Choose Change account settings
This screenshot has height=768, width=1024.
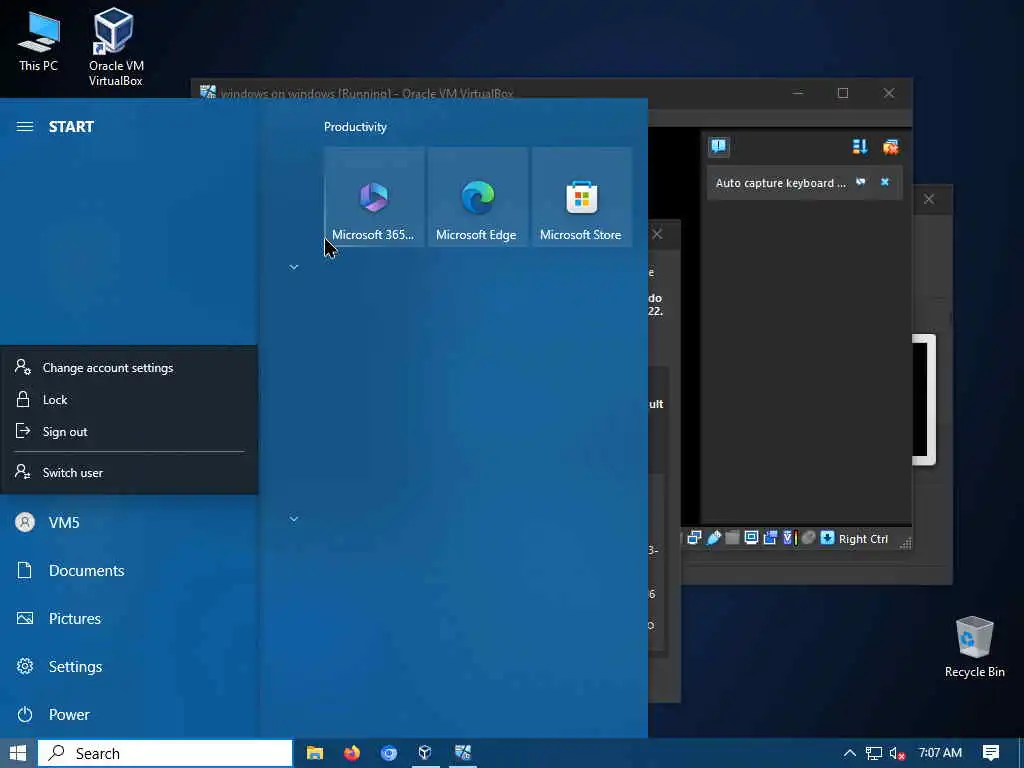(129, 368)
